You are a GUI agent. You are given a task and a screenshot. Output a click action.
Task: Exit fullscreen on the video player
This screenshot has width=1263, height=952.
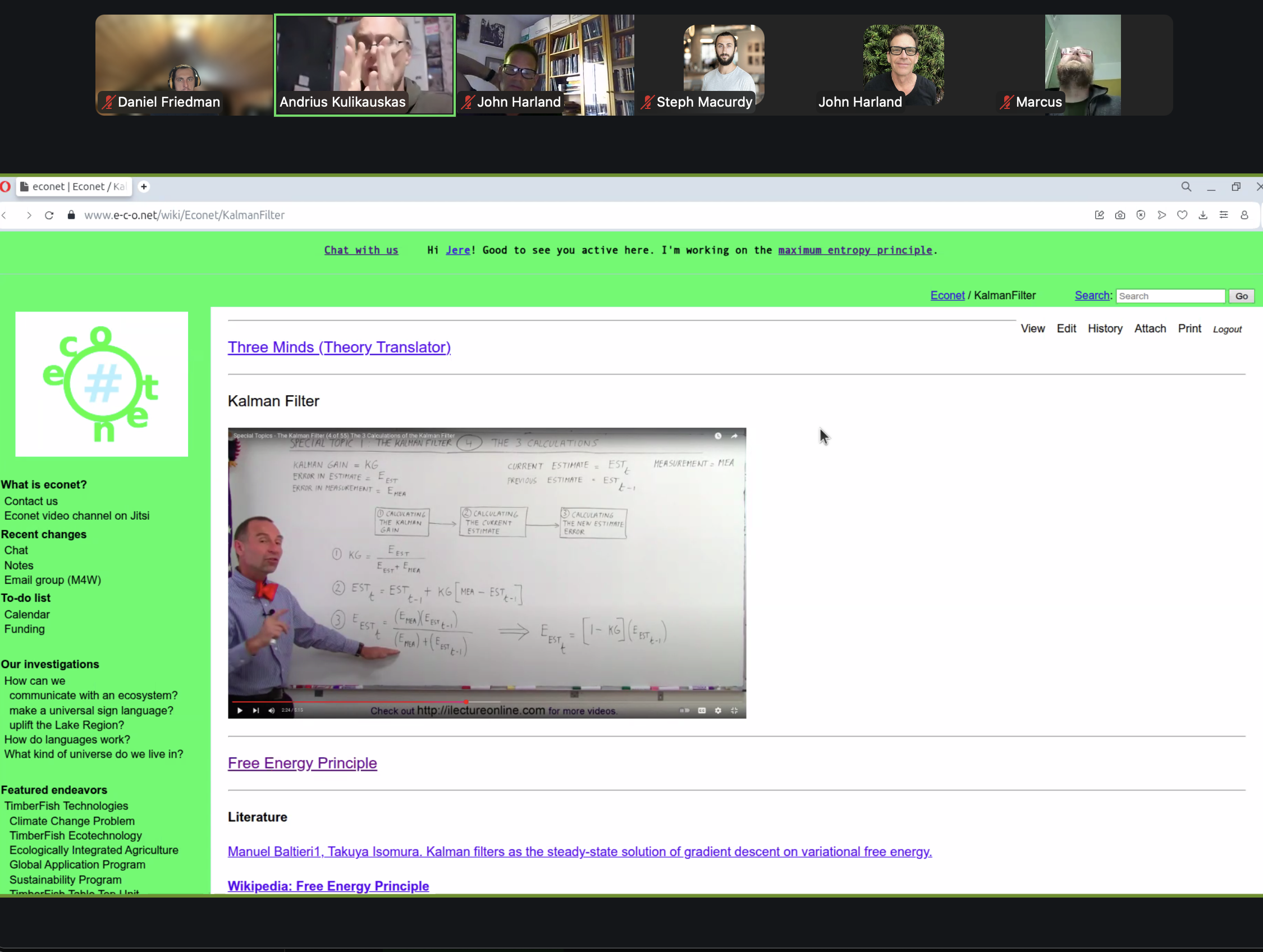[x=734, y=711]
